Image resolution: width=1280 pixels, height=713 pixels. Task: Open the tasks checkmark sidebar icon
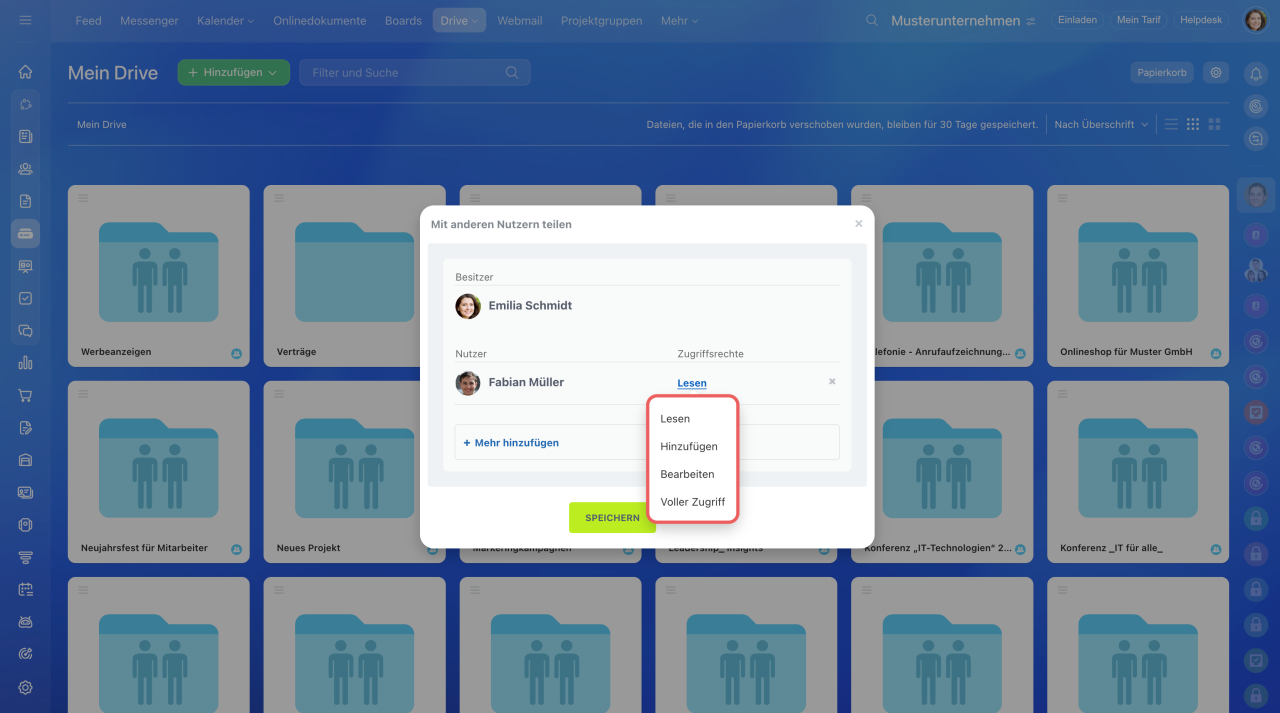[x=25, y=298]
